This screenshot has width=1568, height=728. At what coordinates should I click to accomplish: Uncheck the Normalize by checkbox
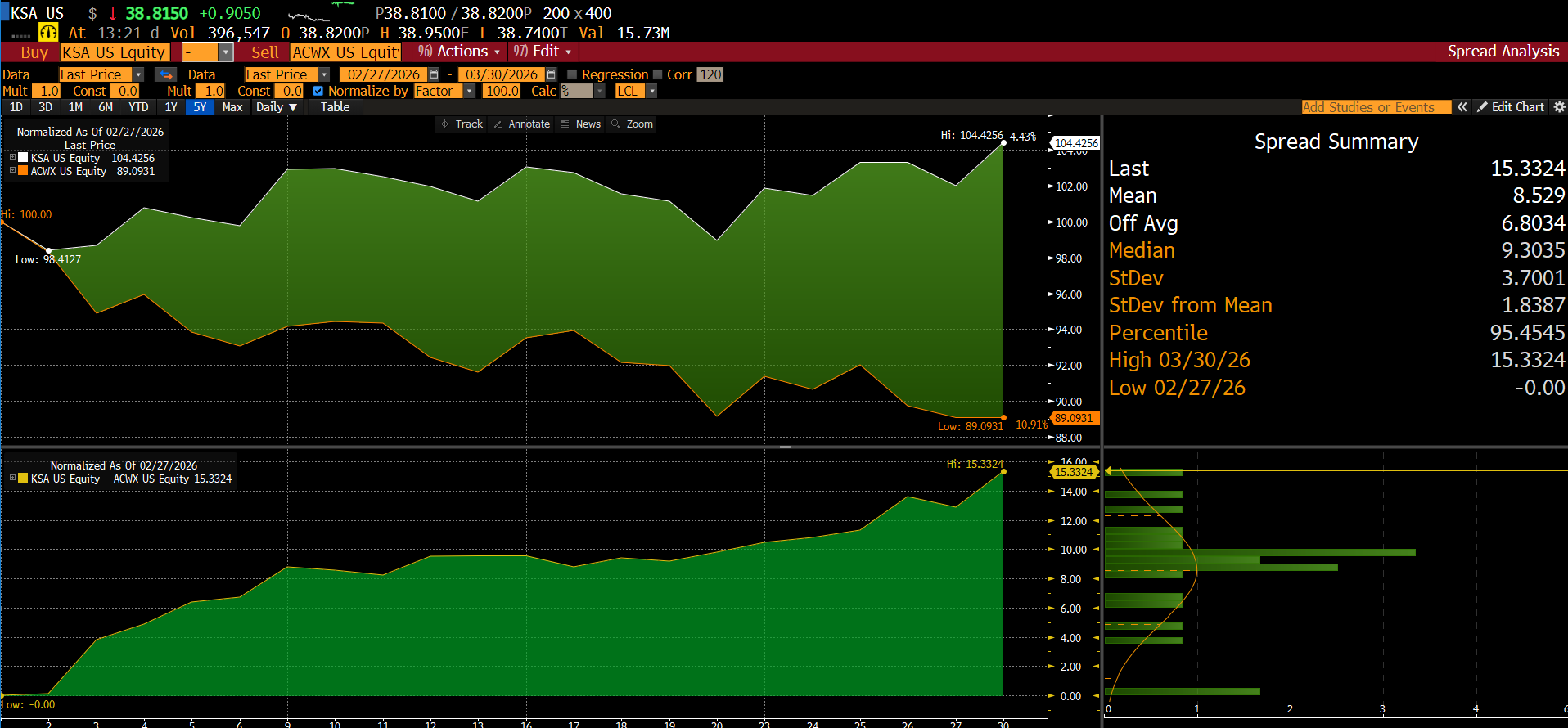pyautogui.click(x=318, y=91)
